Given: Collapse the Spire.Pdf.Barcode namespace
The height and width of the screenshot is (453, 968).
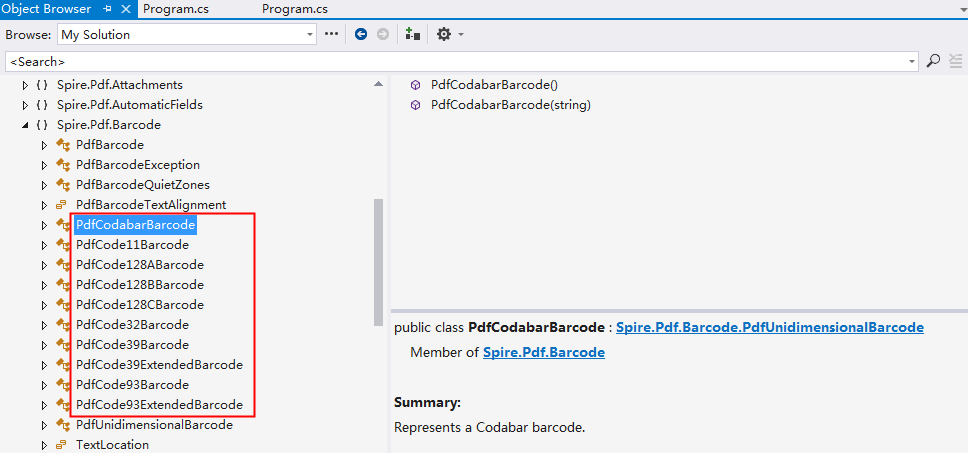Looking at the screenshot, I should point(25,125).
